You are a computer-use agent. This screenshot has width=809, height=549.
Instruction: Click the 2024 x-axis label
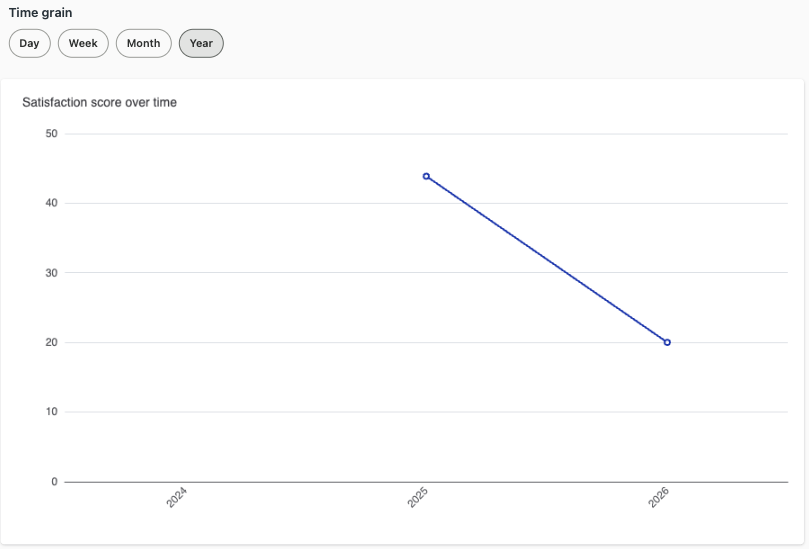(x=176, y=497)
